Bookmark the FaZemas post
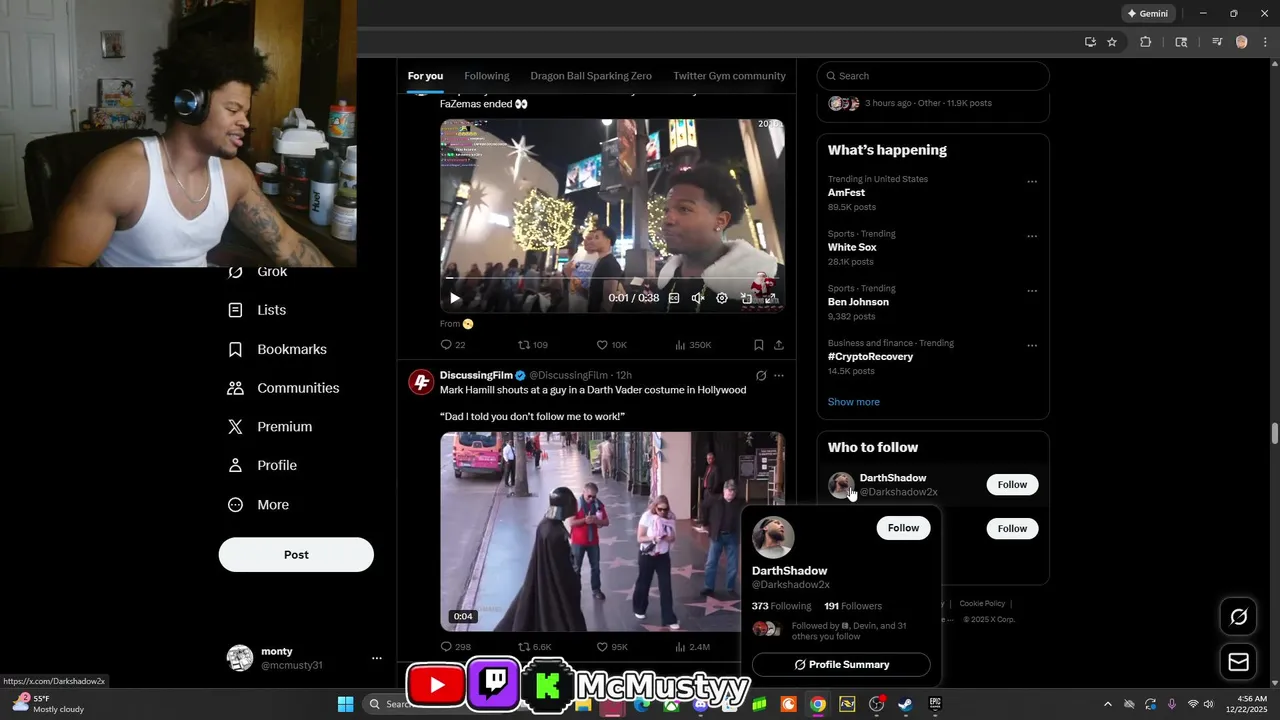This screenshot has width=1280, height=720. 759,345
